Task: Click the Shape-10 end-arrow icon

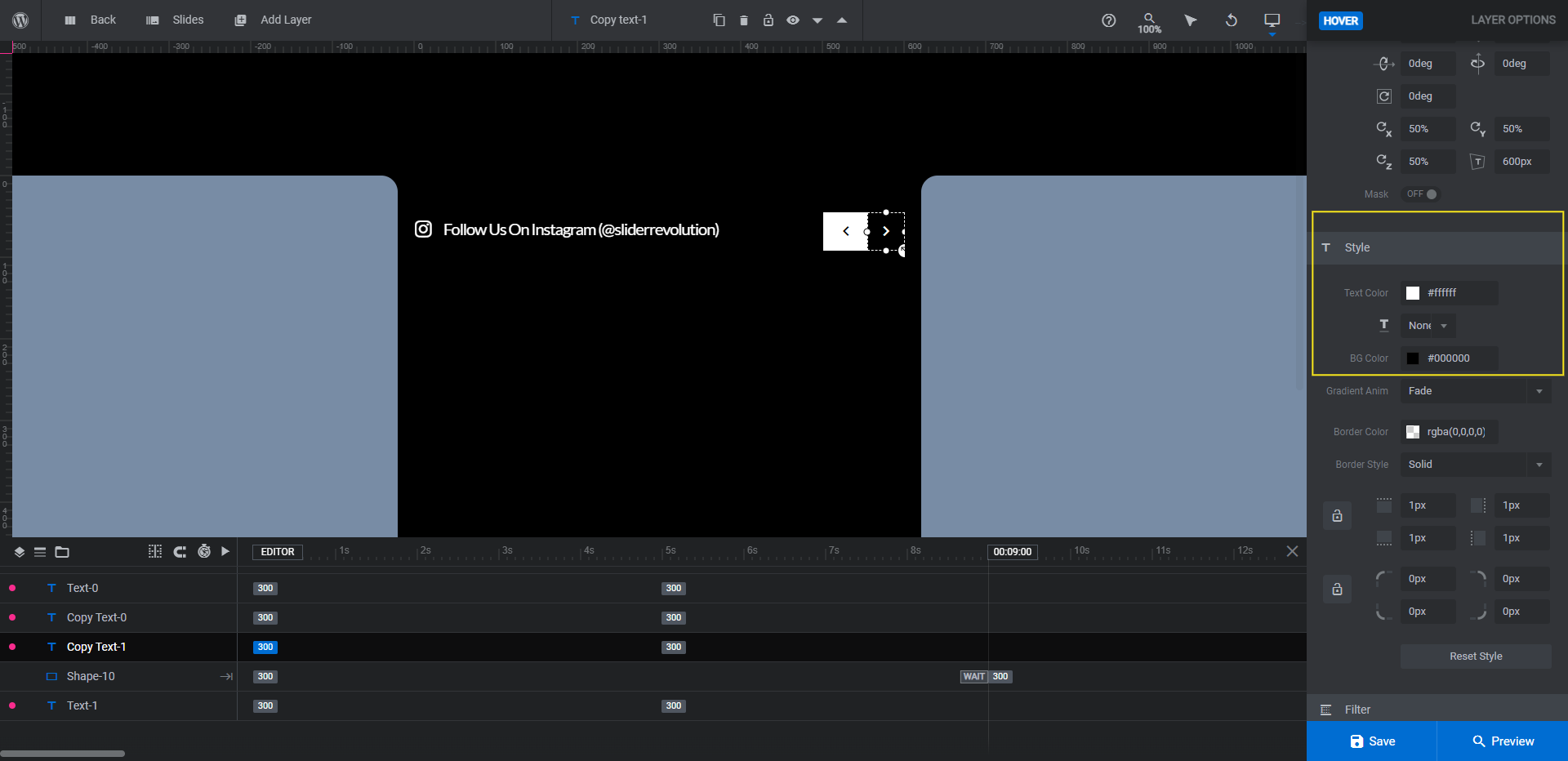Action: click(x=226, y=676)
